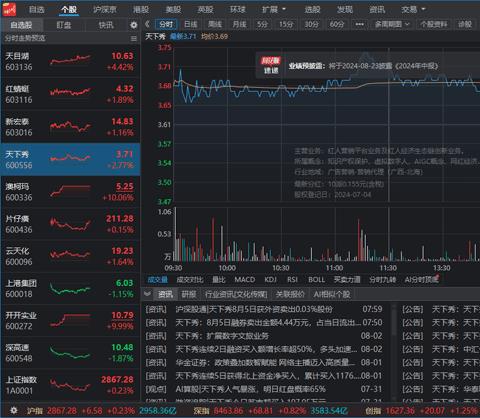Select 开开实业 600272 in watchlist

point(70,321)
